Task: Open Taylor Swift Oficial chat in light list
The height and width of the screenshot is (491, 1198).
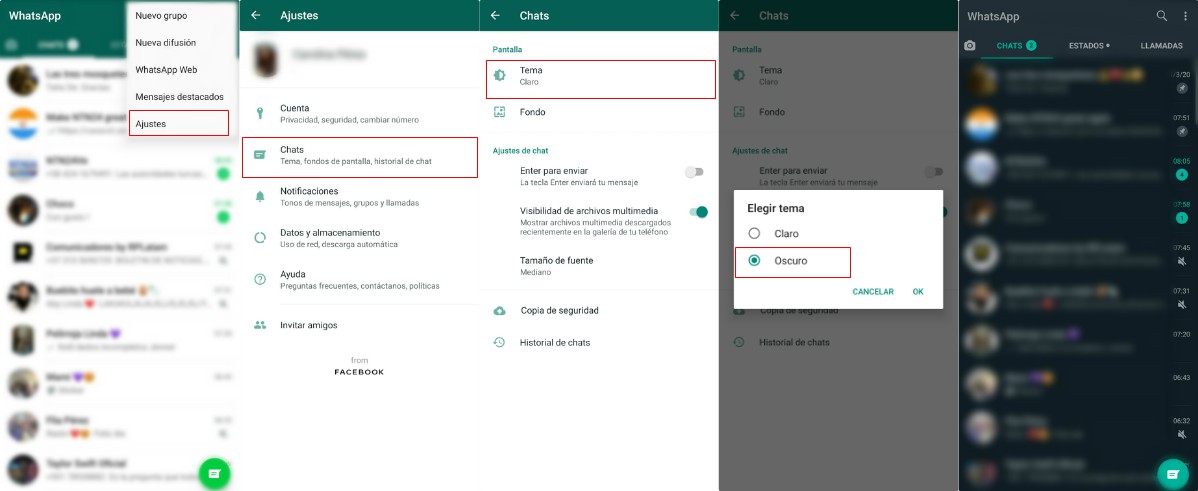Action: [119, 468]
